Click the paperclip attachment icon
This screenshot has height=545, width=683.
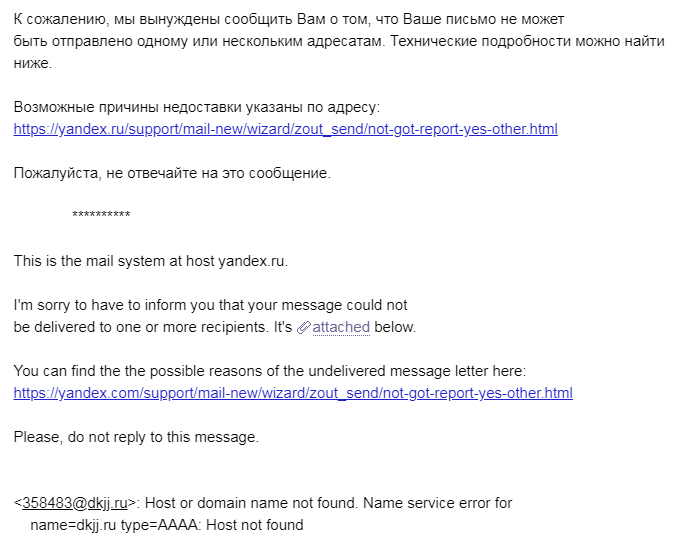(304, 327)
